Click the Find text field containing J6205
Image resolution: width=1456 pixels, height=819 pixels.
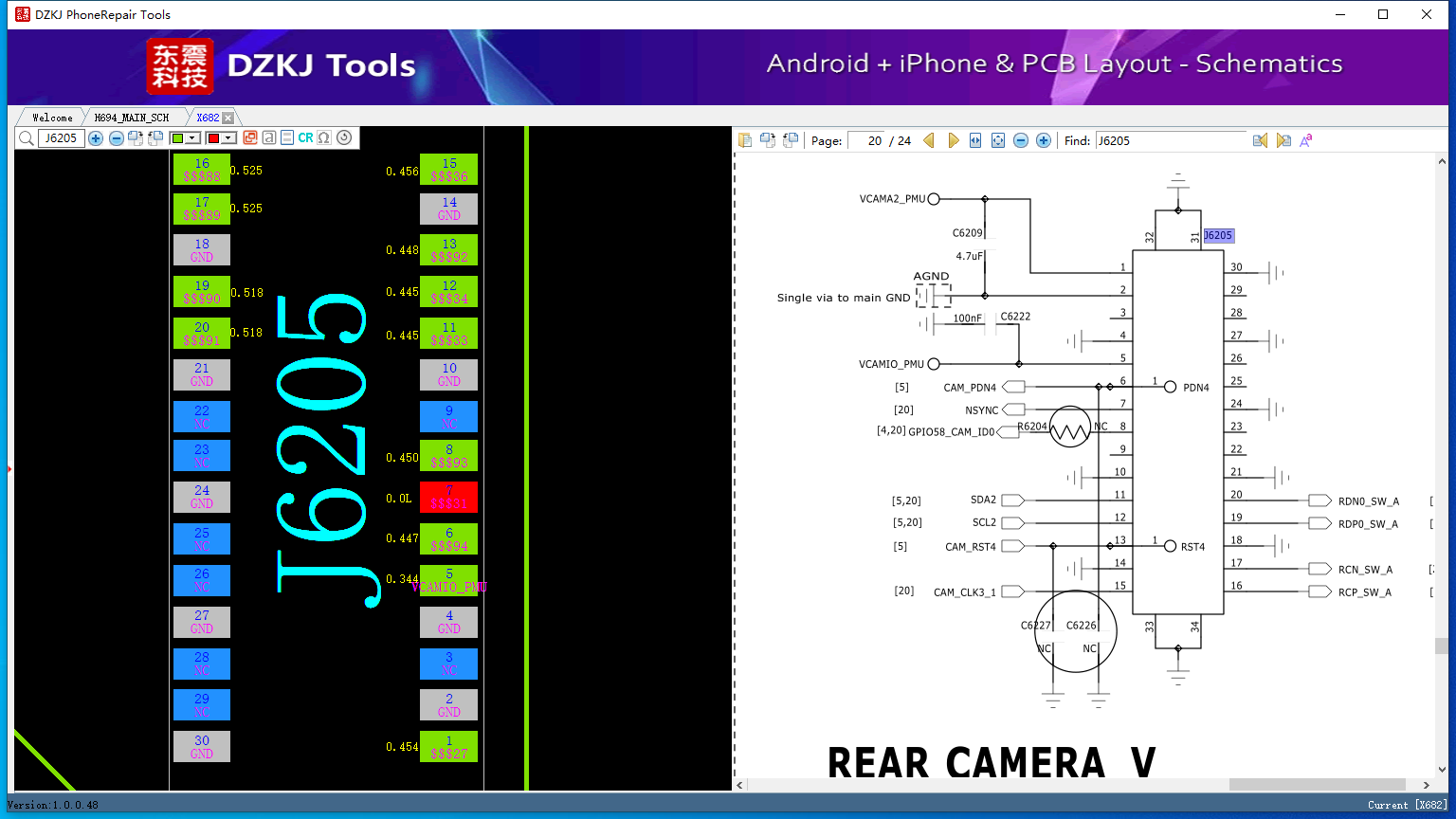click(x=1171, y=140)
